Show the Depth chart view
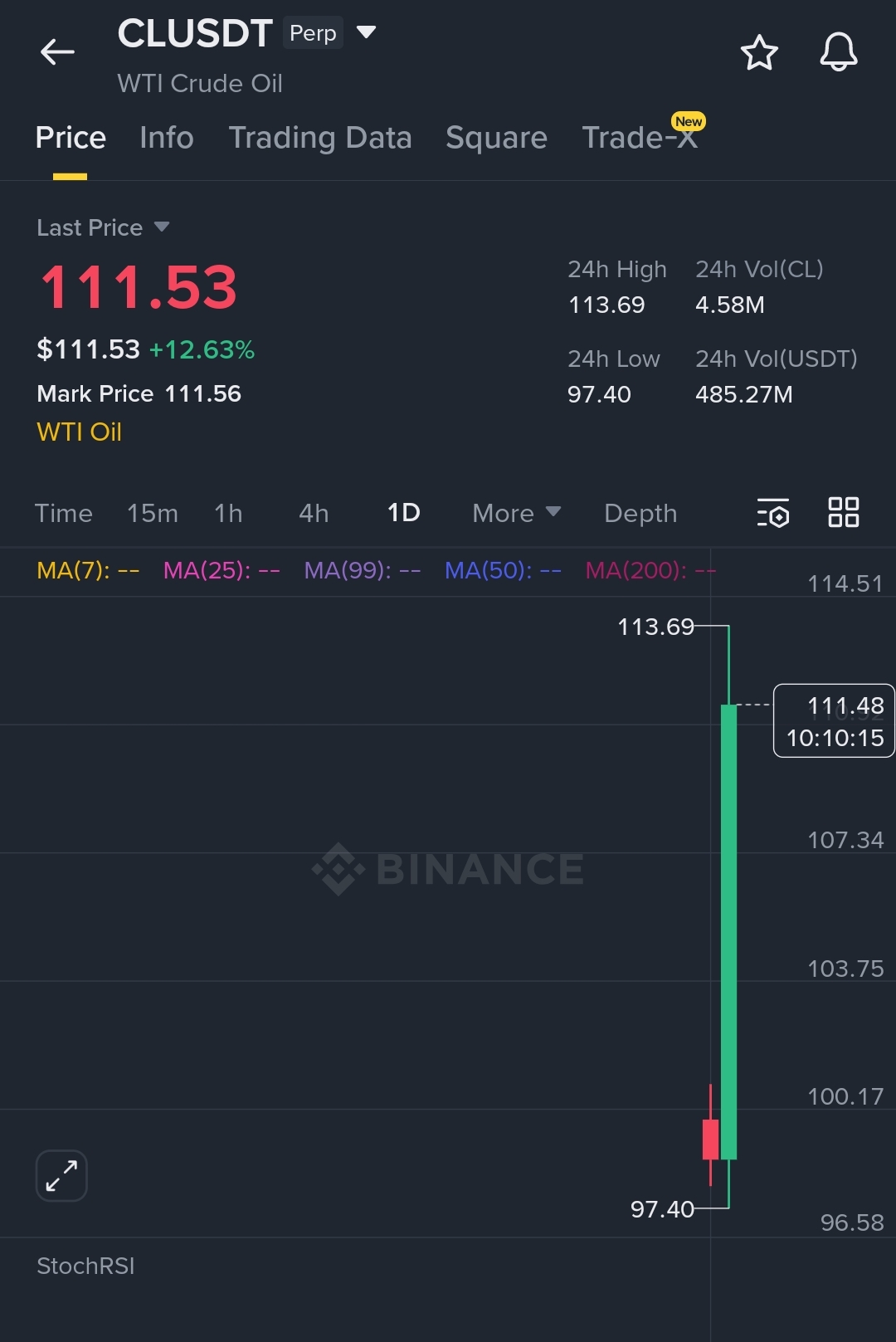The height and width of the screenshot is (1342, 896). click(x=640, y=514)
